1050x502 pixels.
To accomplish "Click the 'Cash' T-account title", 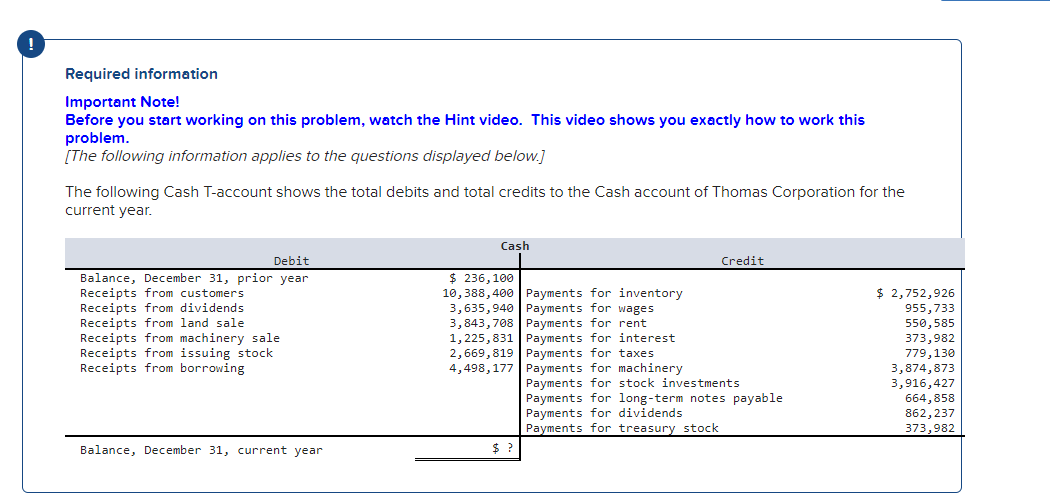I will [x=515, y=246].
